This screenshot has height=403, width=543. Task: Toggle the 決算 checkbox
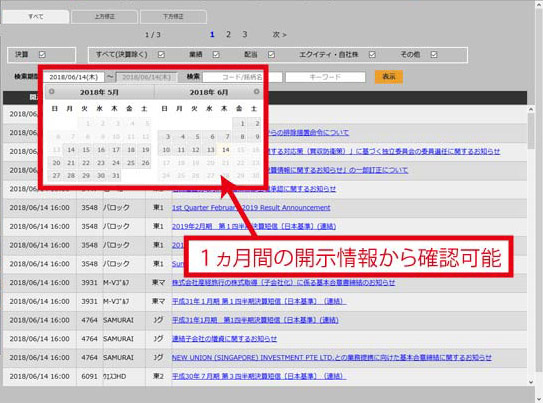(42, 55)
